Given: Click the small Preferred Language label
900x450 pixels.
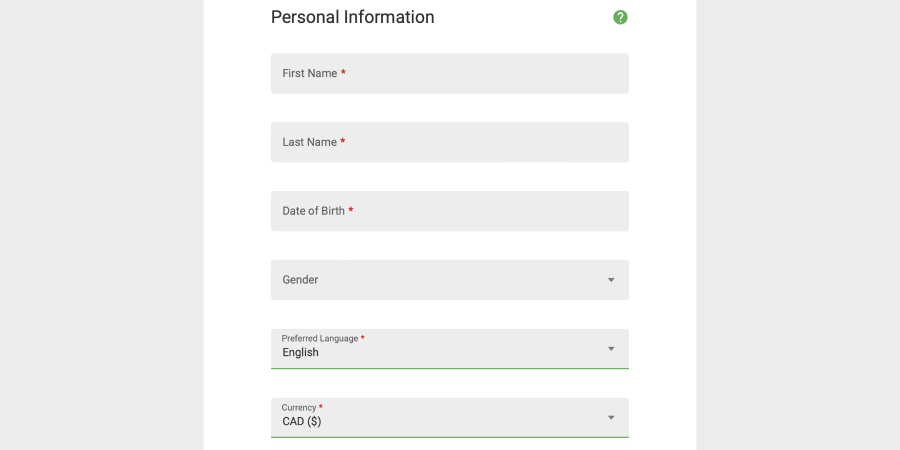Looking at the screenshot, I should point(320,339).
